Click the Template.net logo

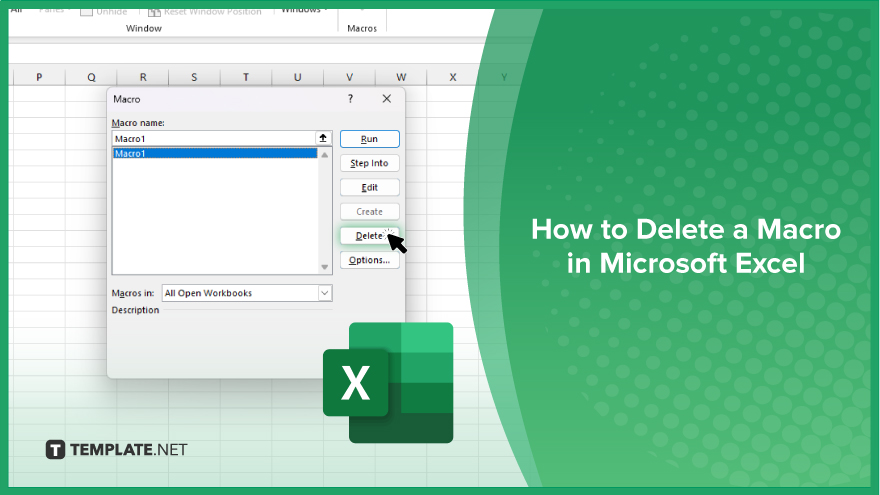click(x=116, y=450)
